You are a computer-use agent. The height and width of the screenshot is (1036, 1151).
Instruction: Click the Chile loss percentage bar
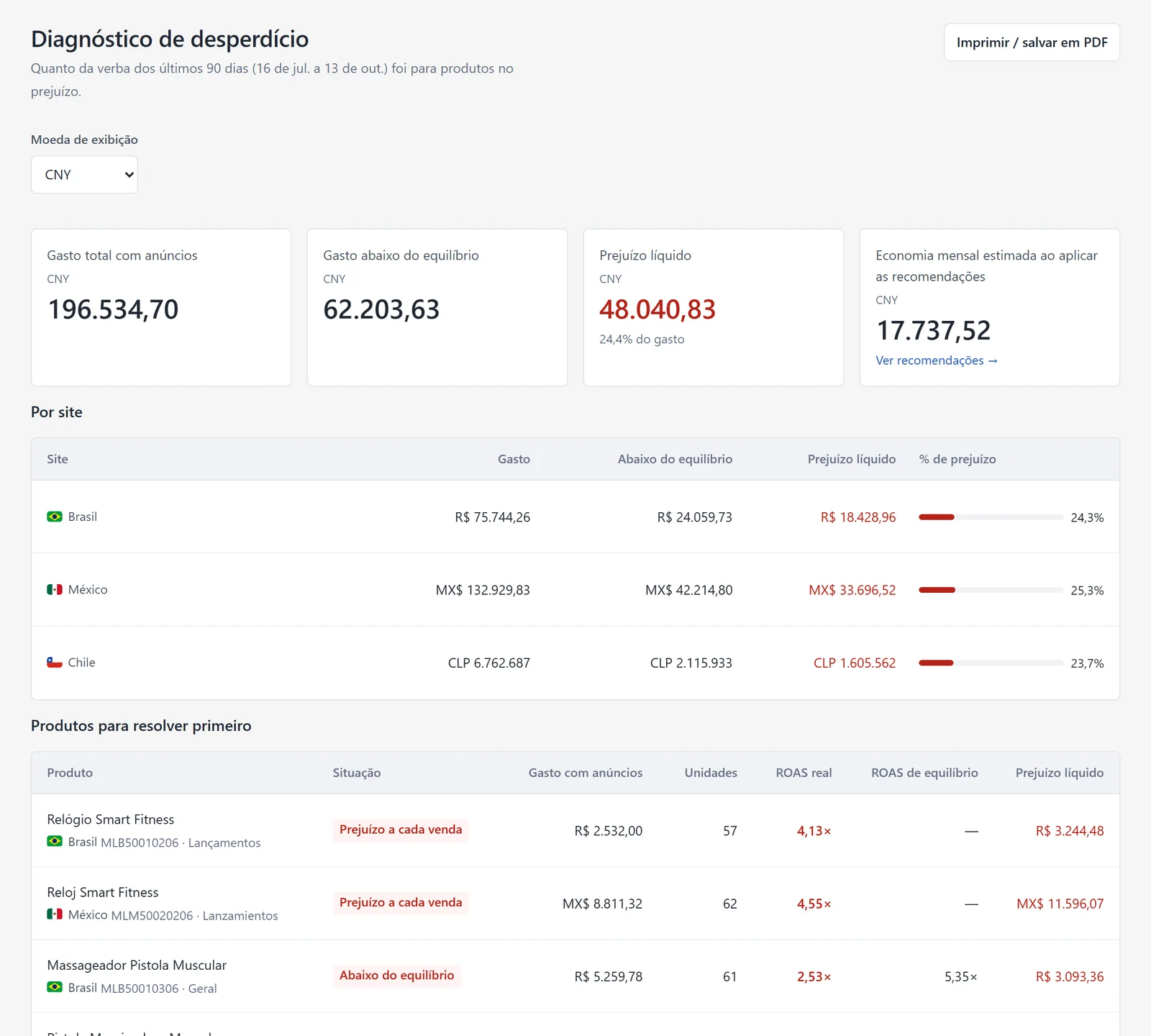[991, 663]
